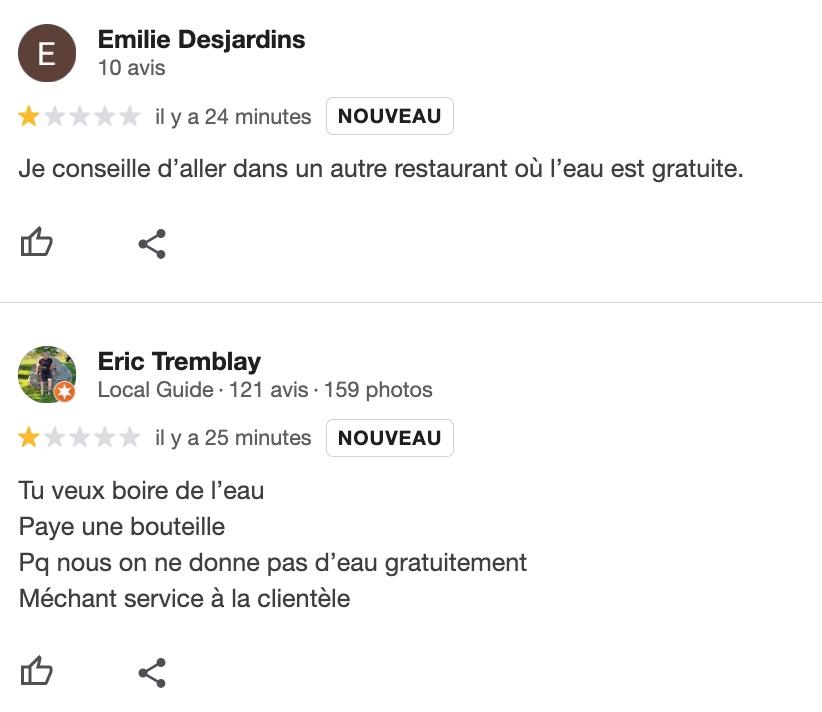Click 'Local Guide · 121 avis · 159 photos'
Image resolution: width=822 pixels, height=712 pixels.
click(265, 390)
